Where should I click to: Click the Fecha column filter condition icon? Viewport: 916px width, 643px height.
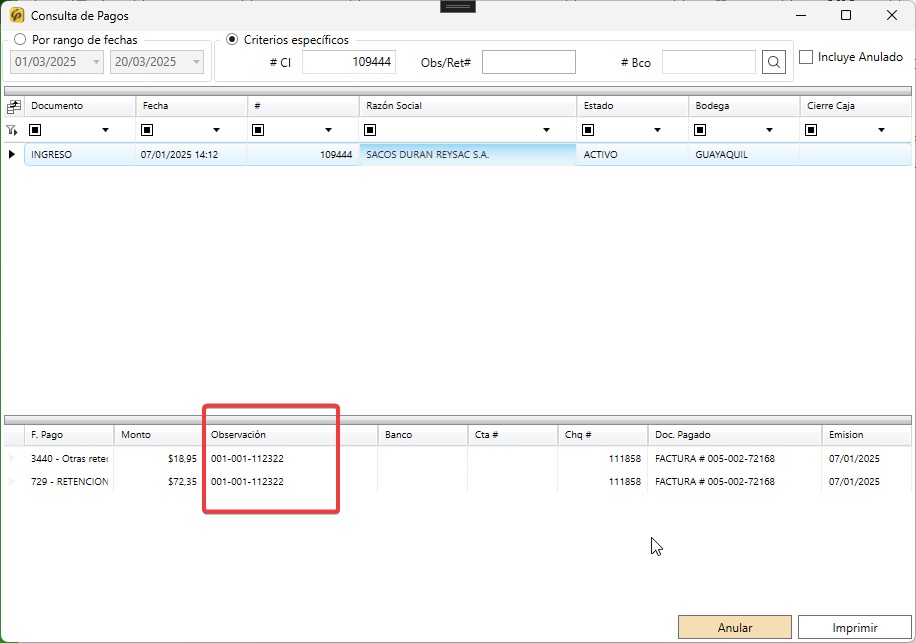pos(147,130)
